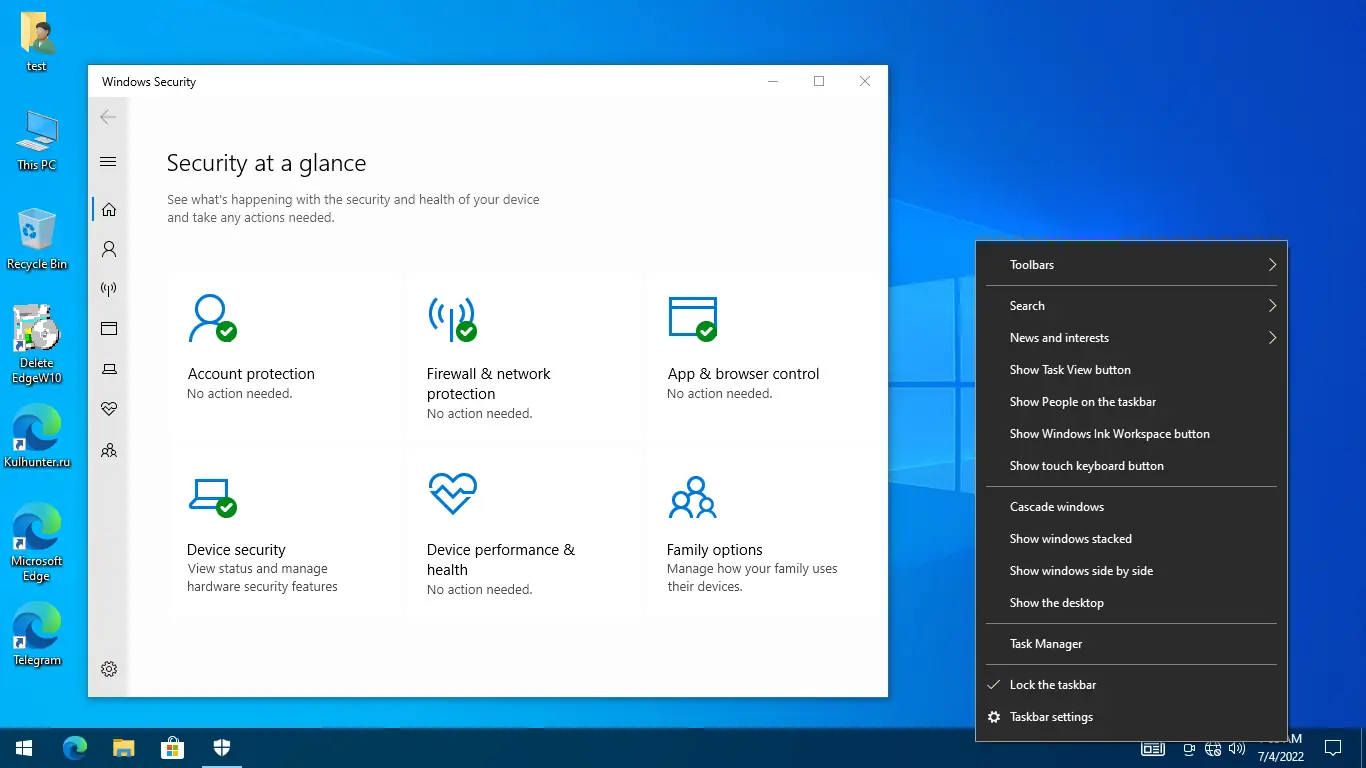Open the Account protection heading link
The image size is (1366, 768).
[x=251, y=374]
